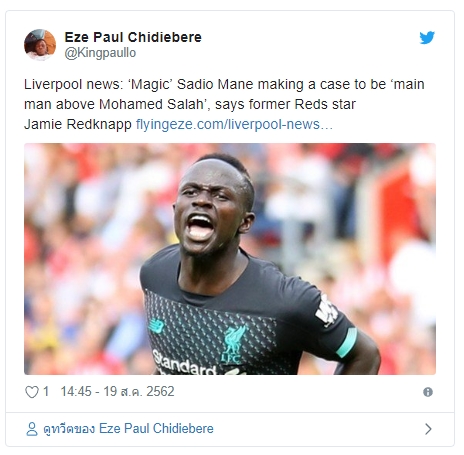The image size is (464, 455).
Task: Click the person icon in footer
Action: (x=32, y=429)
